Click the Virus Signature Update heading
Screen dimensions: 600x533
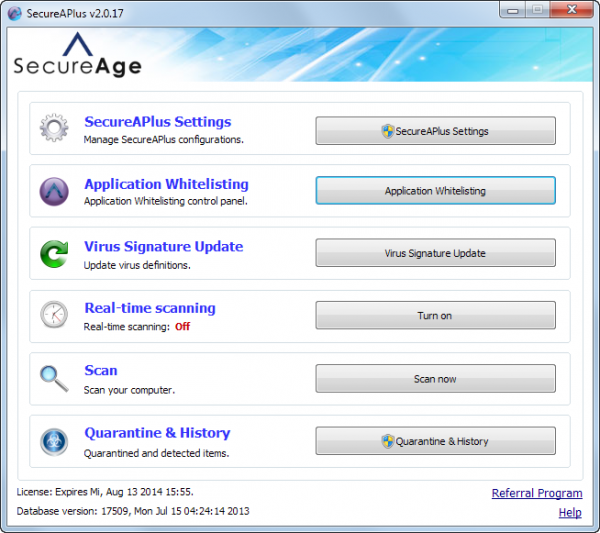(x=163, y=247)
